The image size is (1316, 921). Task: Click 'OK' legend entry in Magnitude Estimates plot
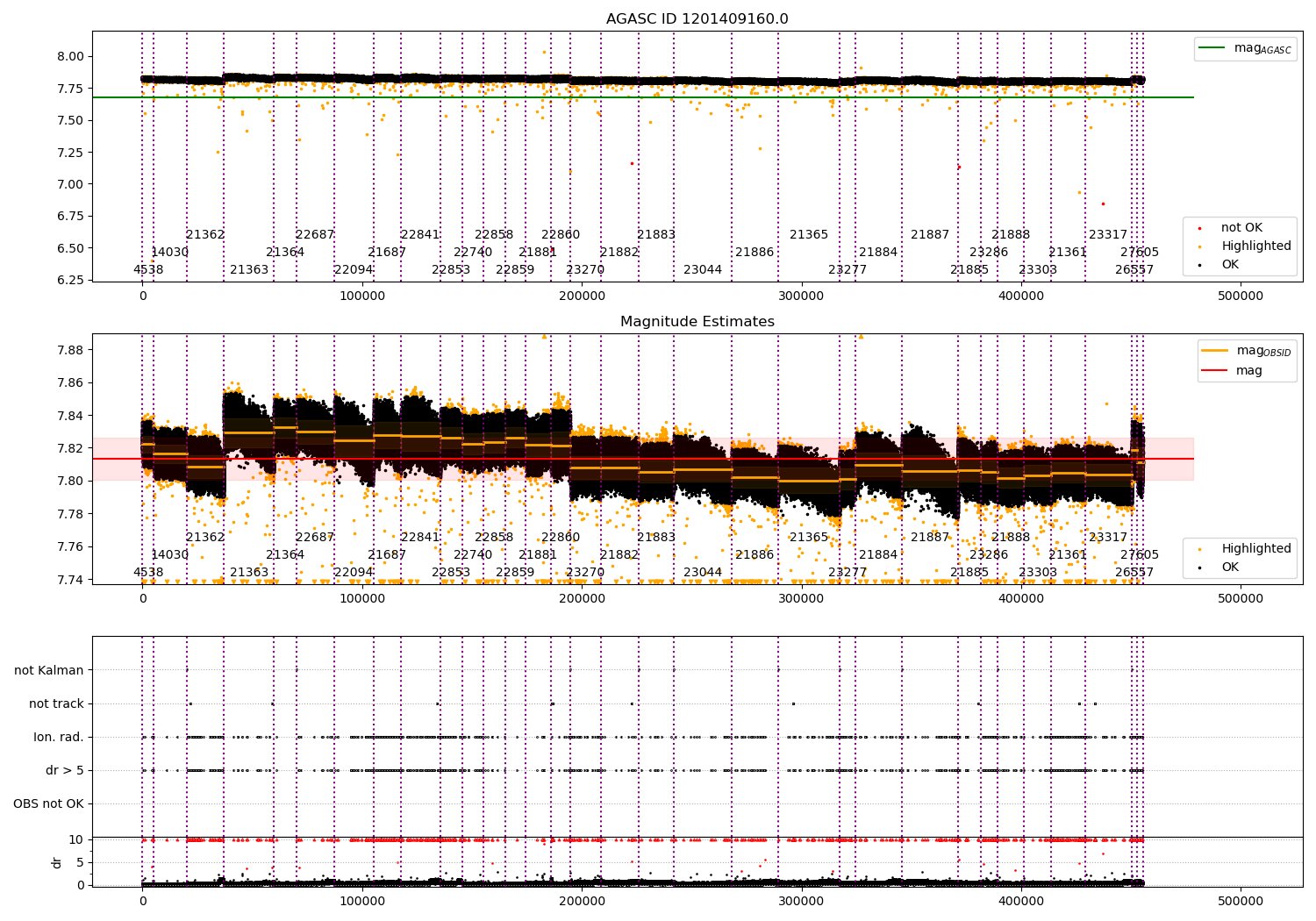pos(1219,567)
